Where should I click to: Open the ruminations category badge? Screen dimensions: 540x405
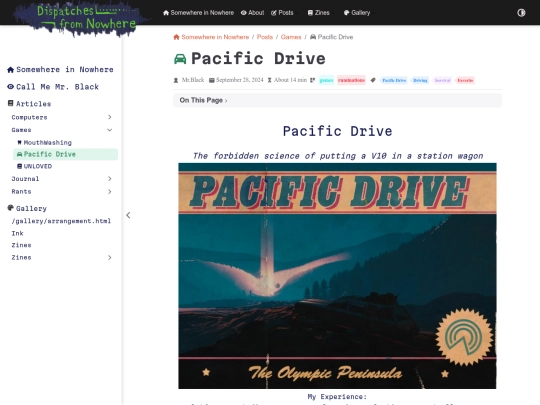click(351, 80)
